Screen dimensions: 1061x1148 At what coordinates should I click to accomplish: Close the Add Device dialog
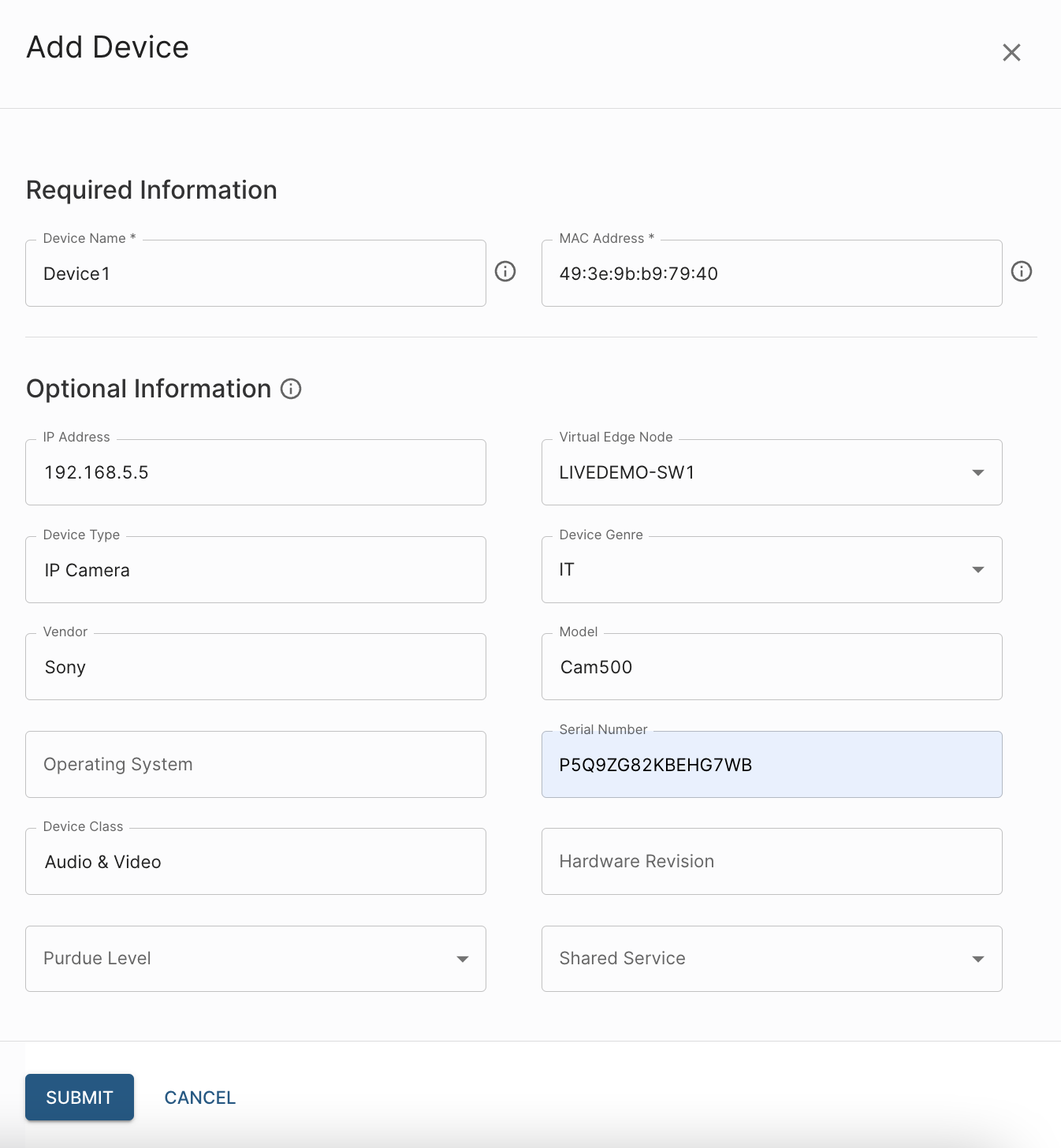tap(1011, 53)
